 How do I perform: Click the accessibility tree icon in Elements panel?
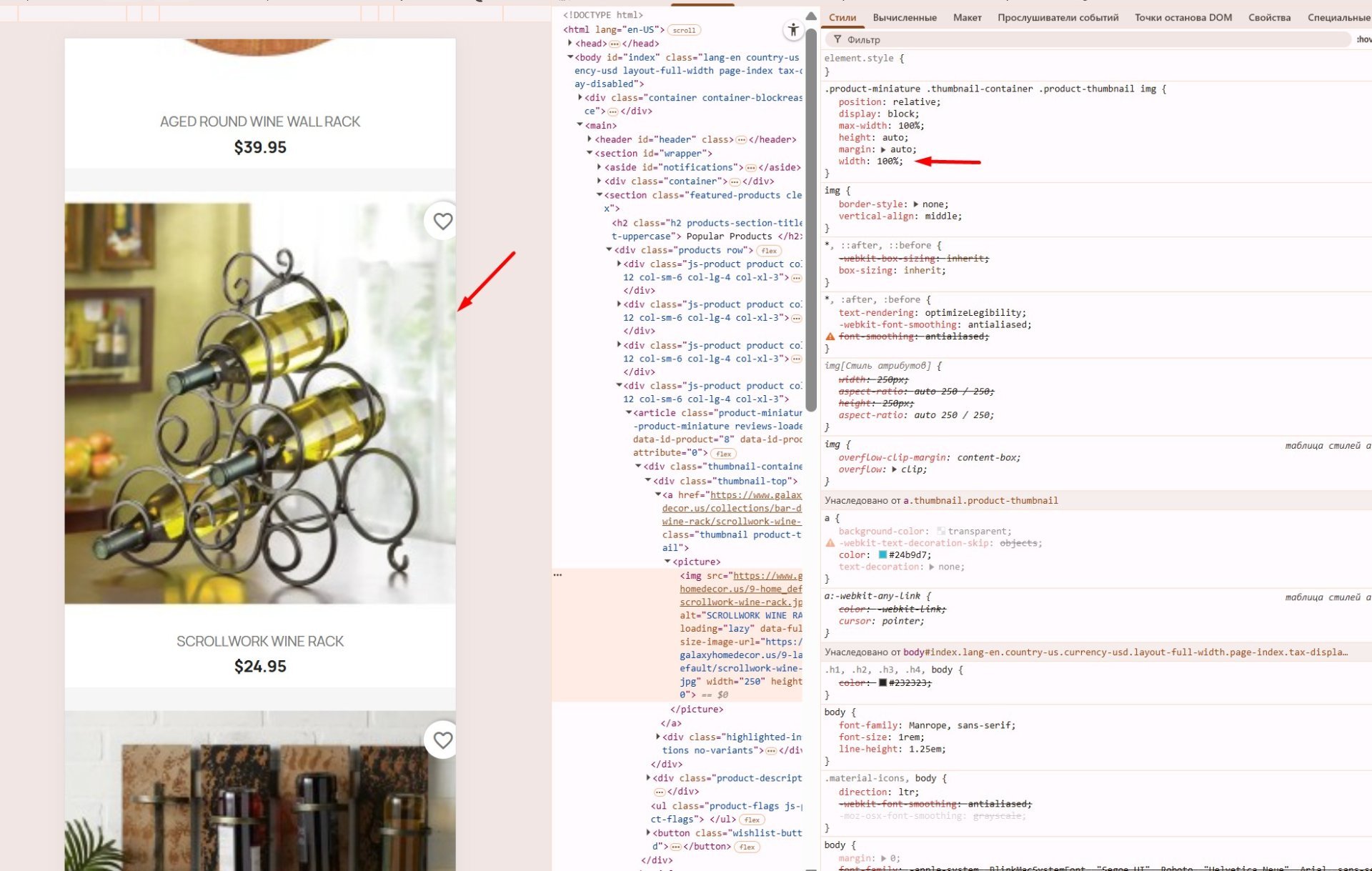point(792,30)
